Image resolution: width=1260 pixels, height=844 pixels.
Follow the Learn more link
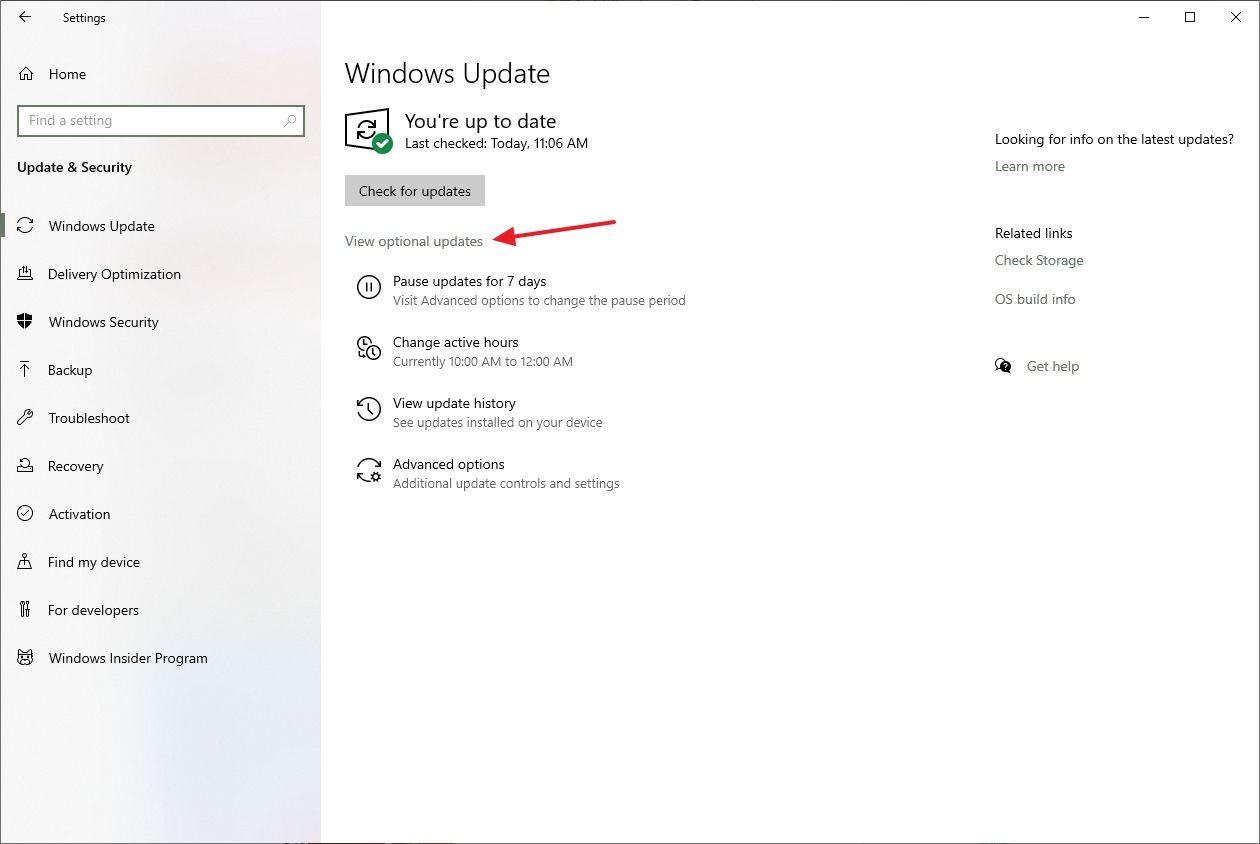(1029, 166)
